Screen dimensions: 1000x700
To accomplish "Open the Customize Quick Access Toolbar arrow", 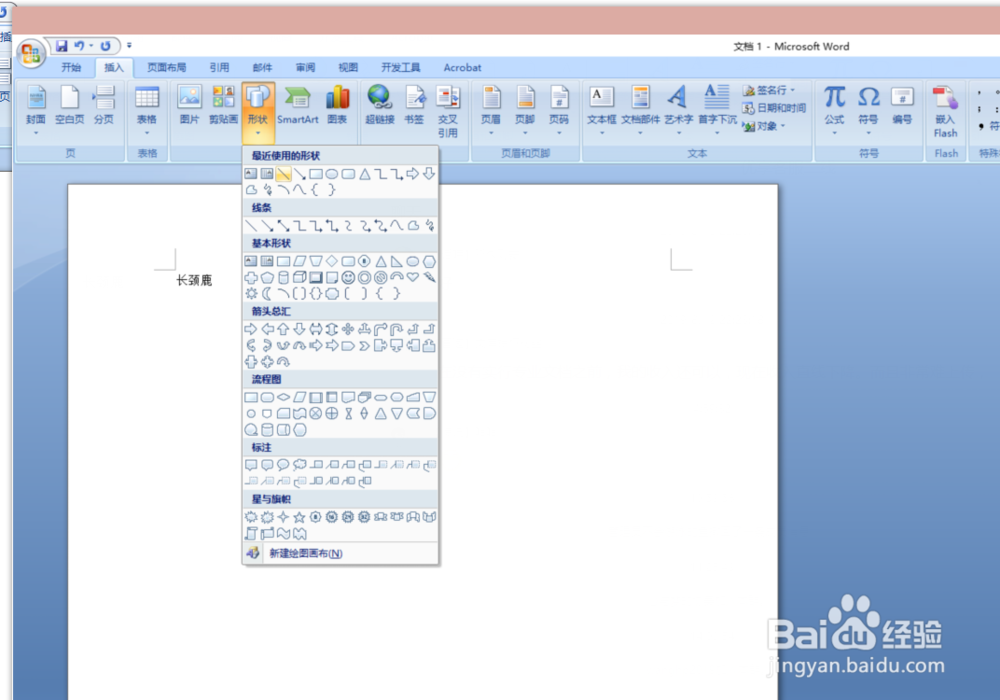I will point(129,45).
